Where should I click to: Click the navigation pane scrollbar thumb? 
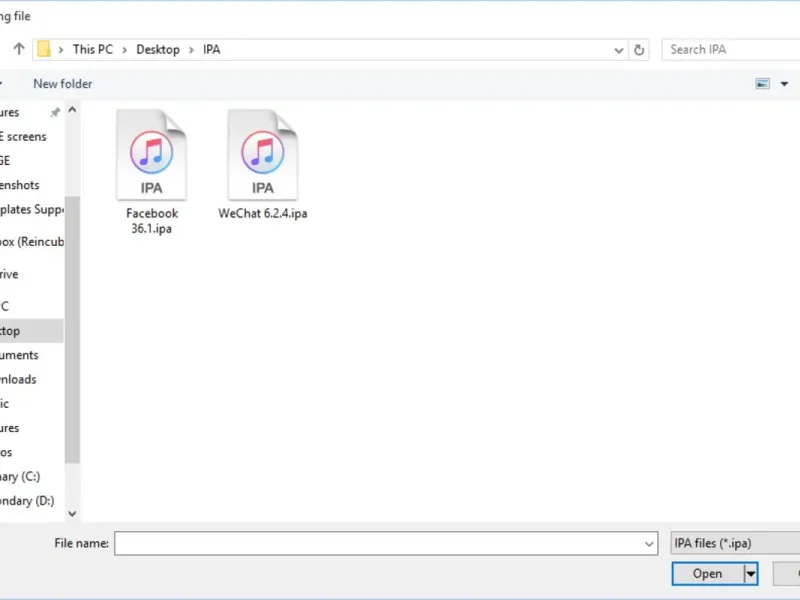(x=72, y=329)
